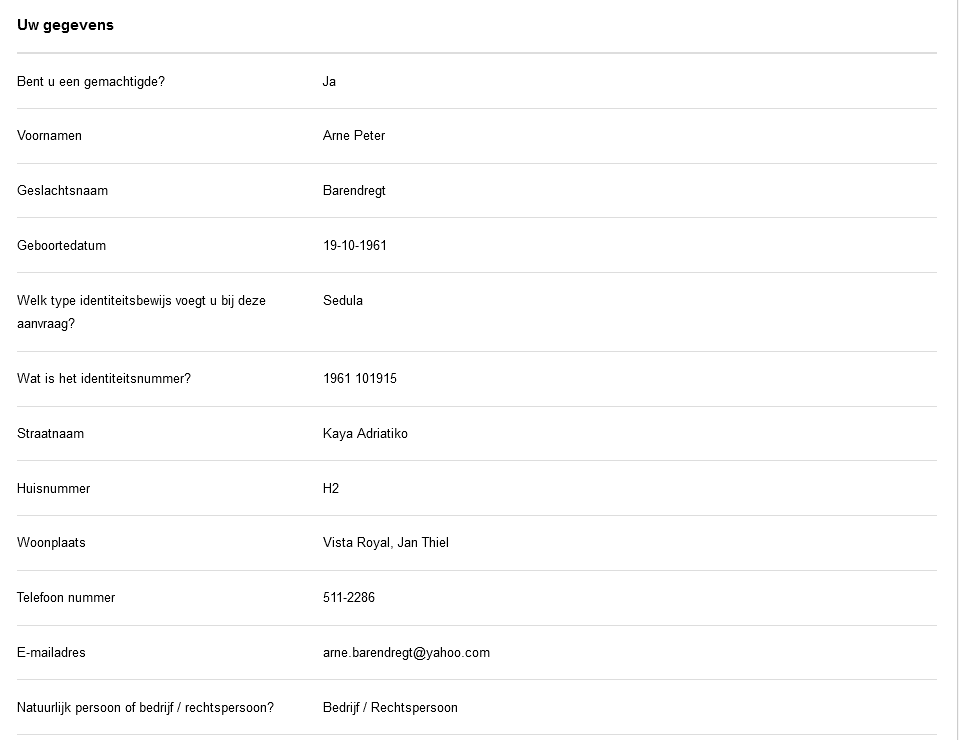Image resolution: width=959 pixels, height=740 pixels.
Task: Click the identity document type "Sedula"
Action: coord(343,300)
